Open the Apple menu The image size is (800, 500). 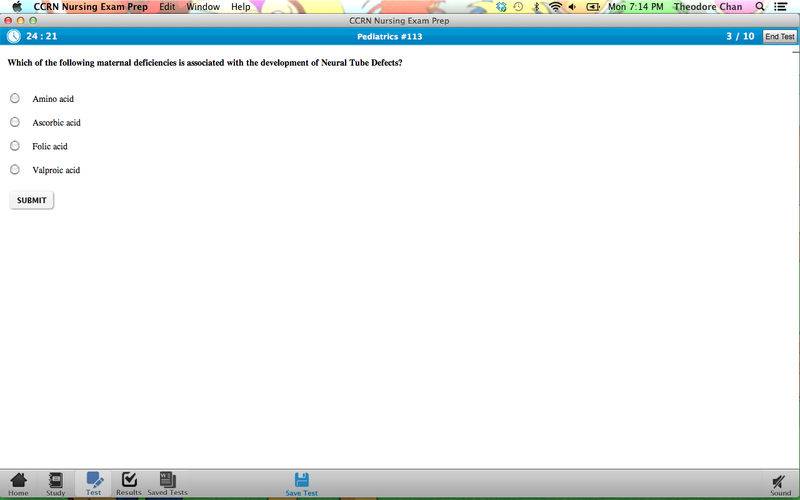[x=17, y=7]
